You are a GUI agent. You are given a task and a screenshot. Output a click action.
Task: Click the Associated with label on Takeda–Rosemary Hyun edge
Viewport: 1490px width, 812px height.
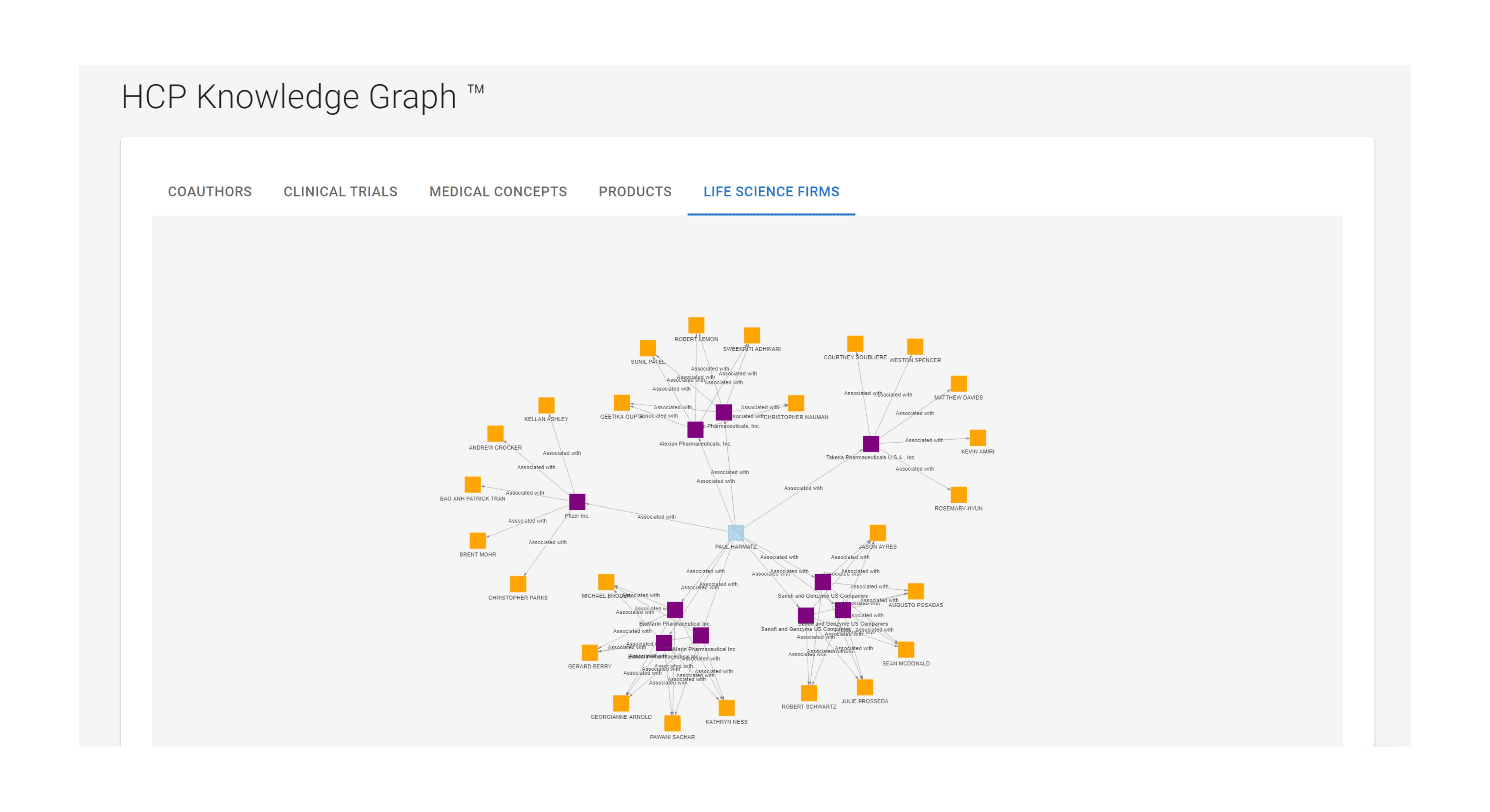coord(915,469)
